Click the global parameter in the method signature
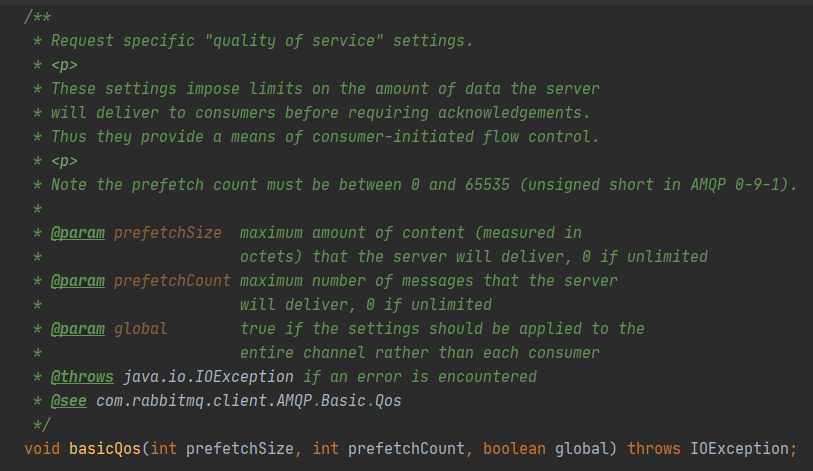 point(582,448)
